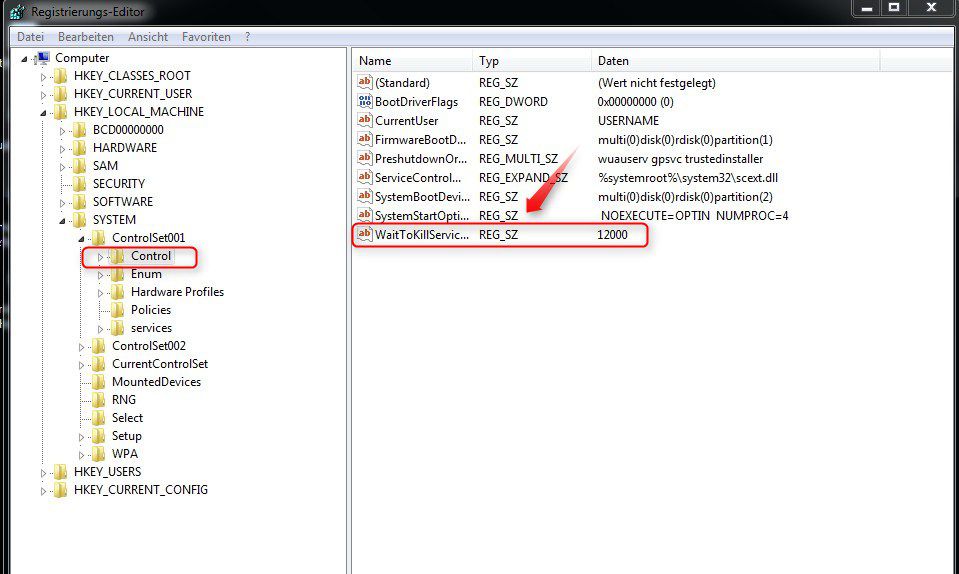The height and width of the screenshot is (574, 959).
Task: Select the PreshutdownOr... value
Action: click(x=421, y=158)
